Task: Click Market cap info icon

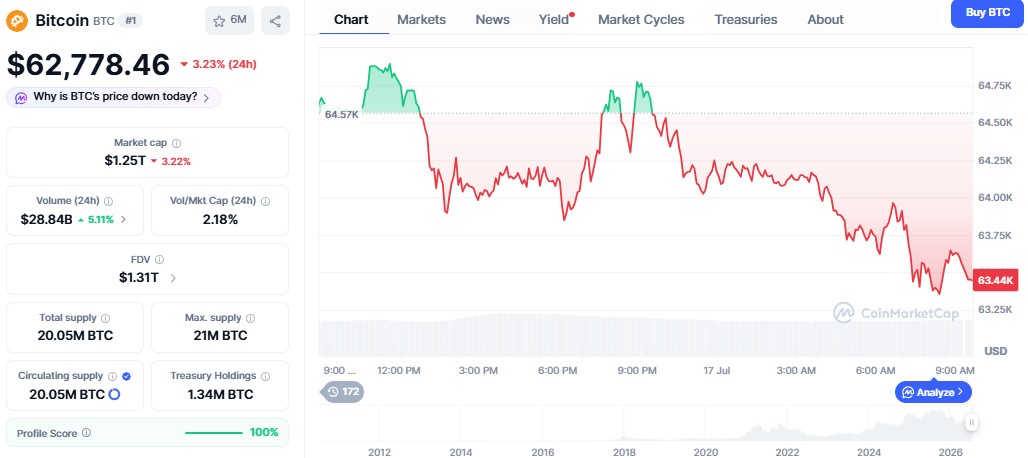Action: tap(176, 143)
